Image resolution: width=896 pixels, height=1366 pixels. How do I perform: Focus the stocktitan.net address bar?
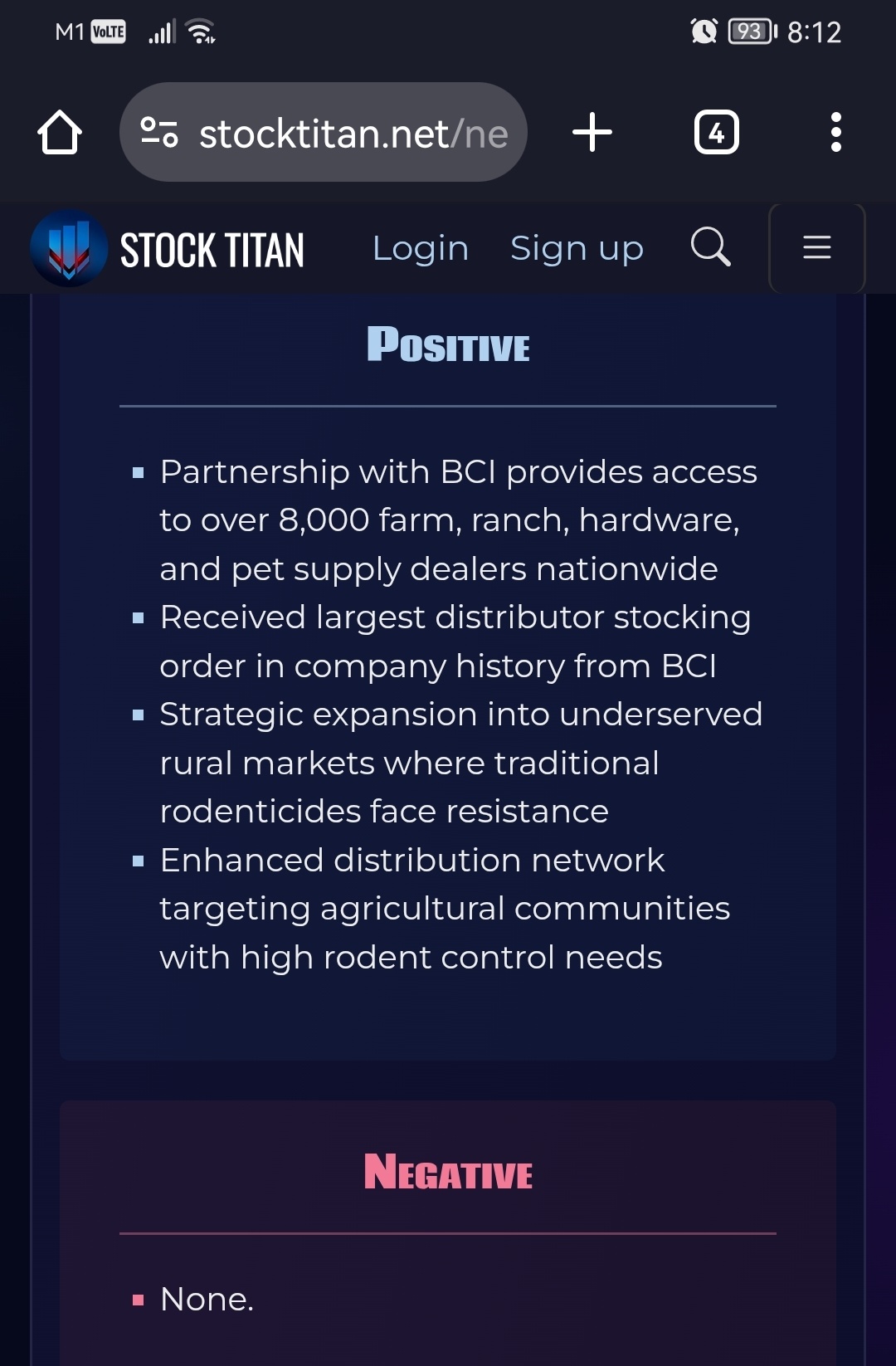pos(324,132)
